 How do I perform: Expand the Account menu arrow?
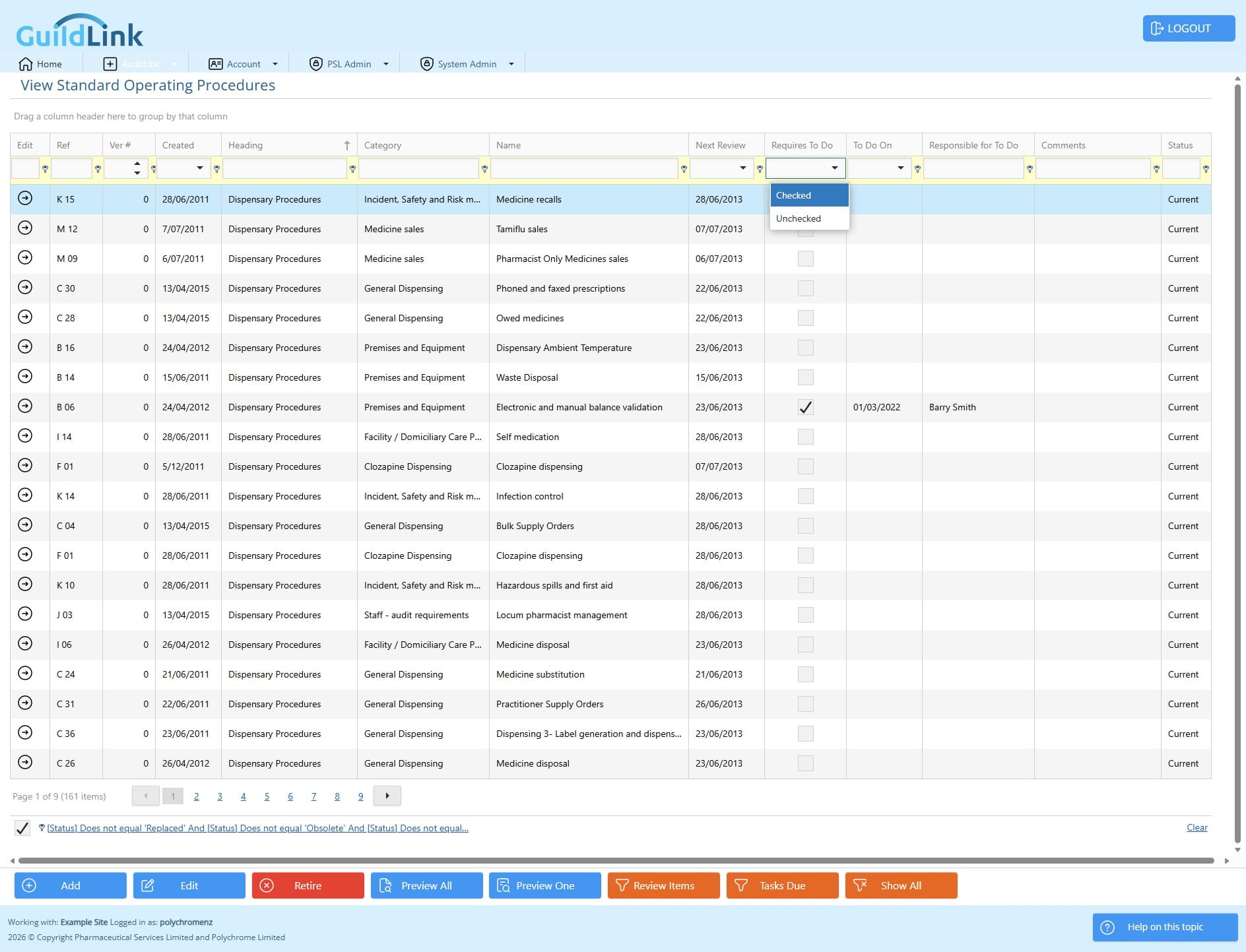[x=275, y=64]
